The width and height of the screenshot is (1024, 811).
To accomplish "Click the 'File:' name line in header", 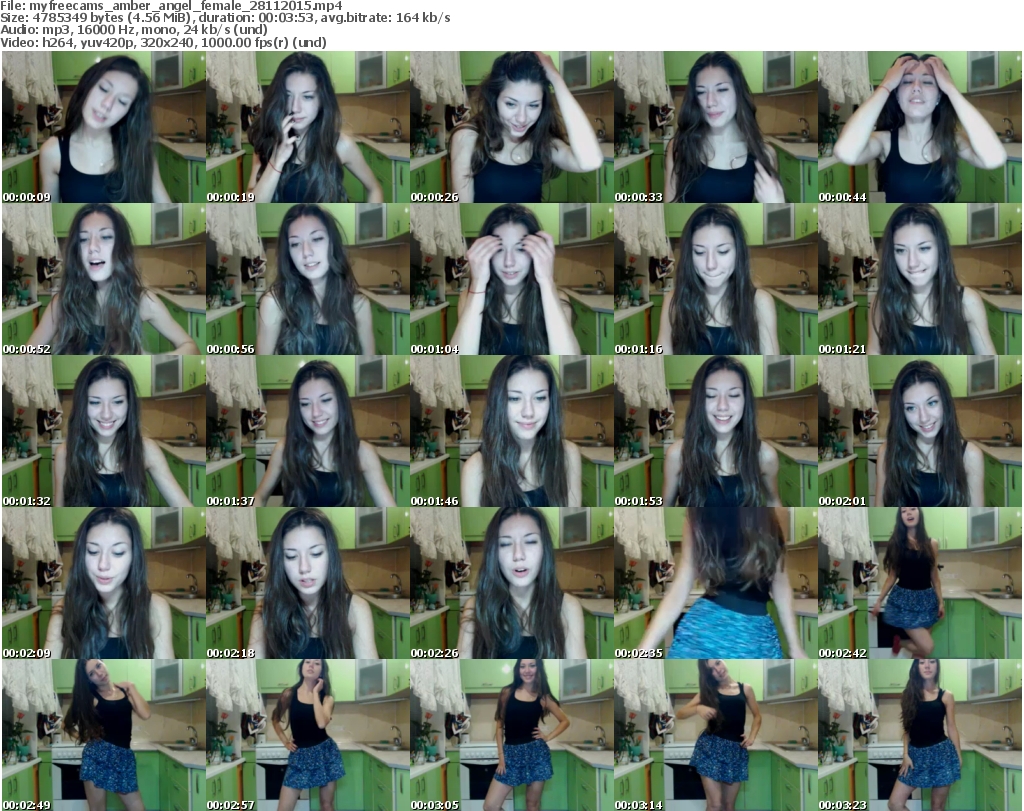I will click(171, 6).
